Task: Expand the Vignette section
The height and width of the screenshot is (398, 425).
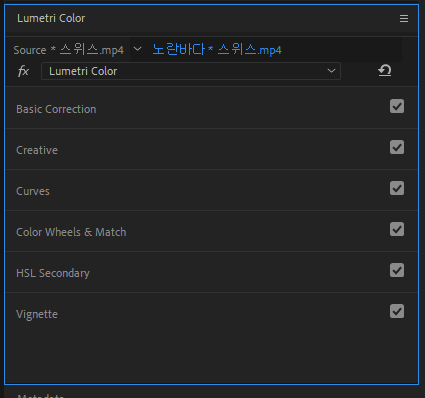Action: click(37, 314)
